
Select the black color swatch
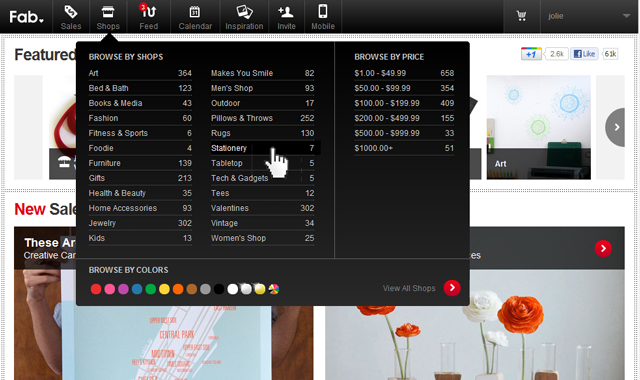tap(219, 289)
